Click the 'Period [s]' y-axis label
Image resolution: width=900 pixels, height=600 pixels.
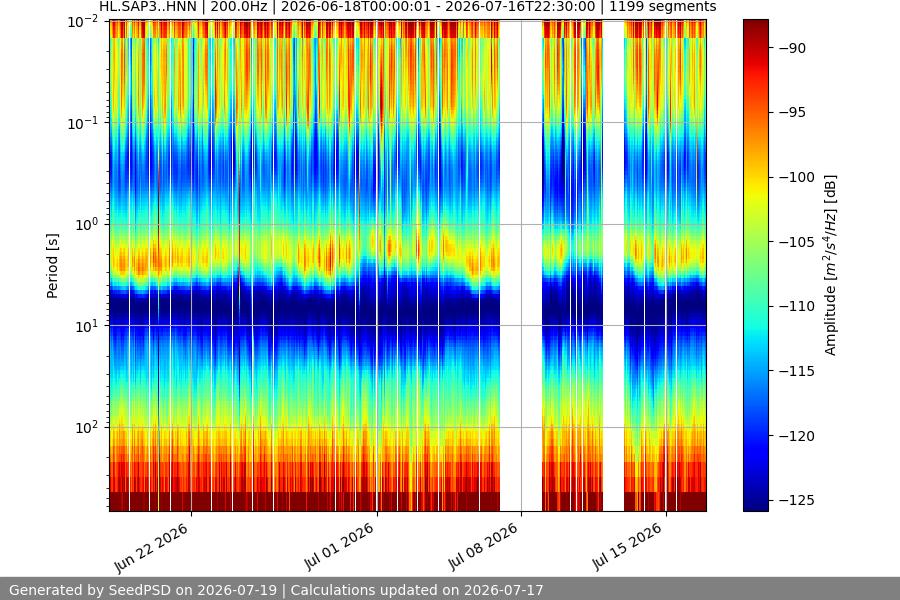pos(52,266)
